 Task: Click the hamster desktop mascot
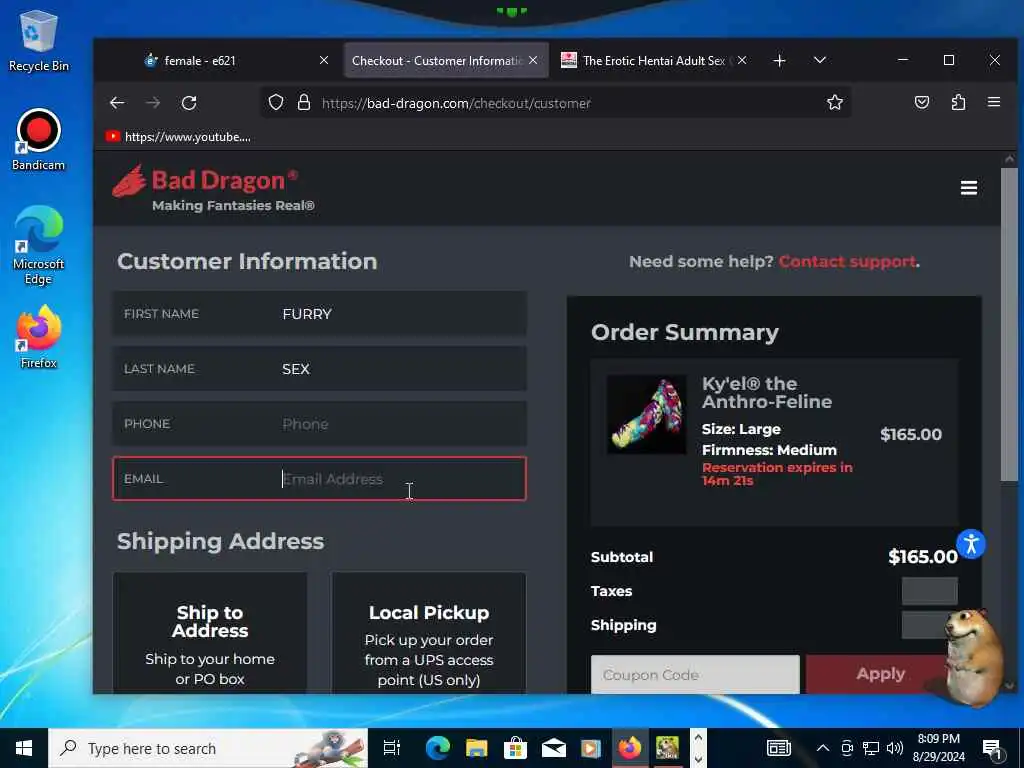pyautogui.click(x=973, y=656)
